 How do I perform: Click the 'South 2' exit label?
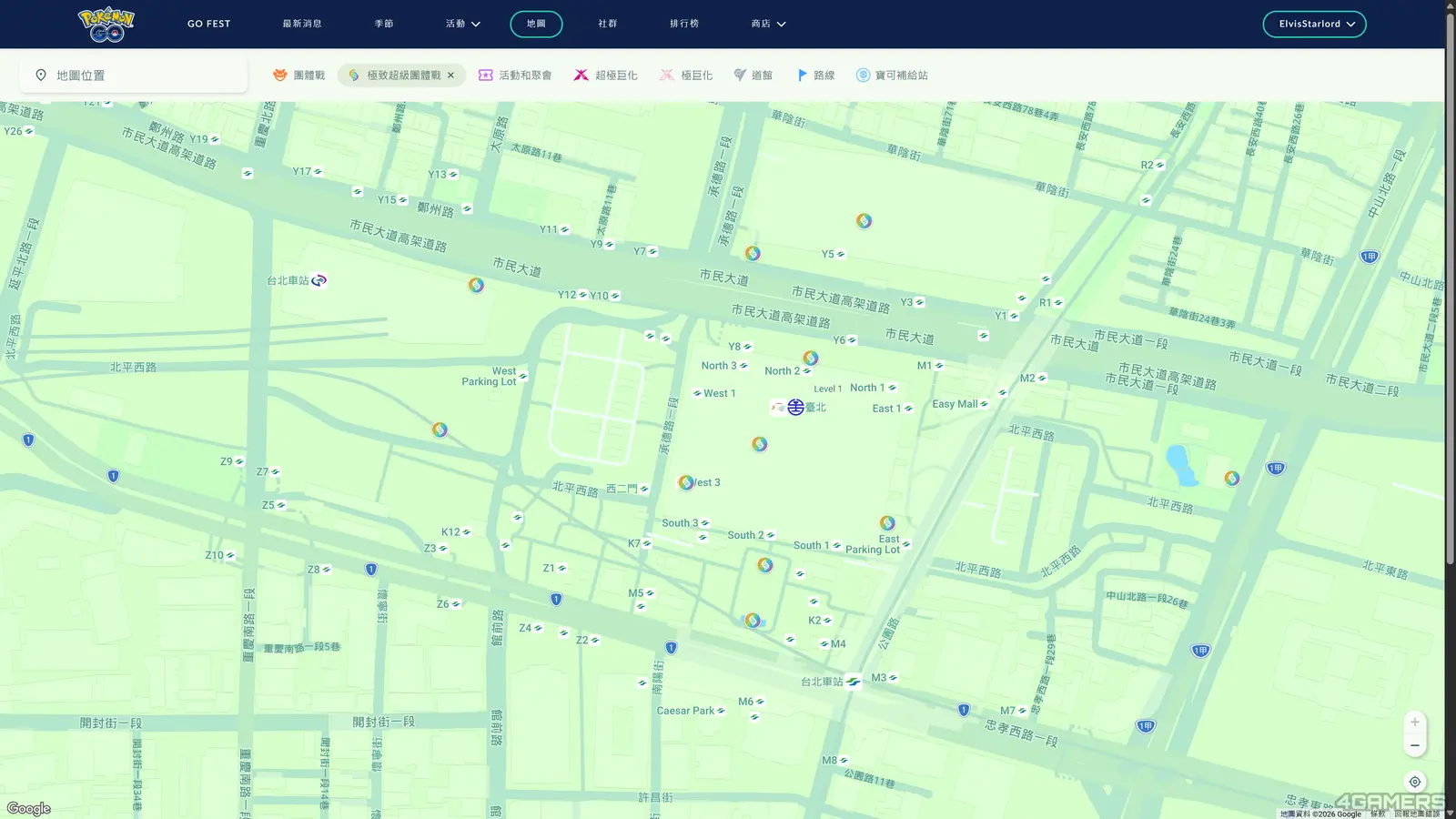pyautogui.click(x=745, y=535)
